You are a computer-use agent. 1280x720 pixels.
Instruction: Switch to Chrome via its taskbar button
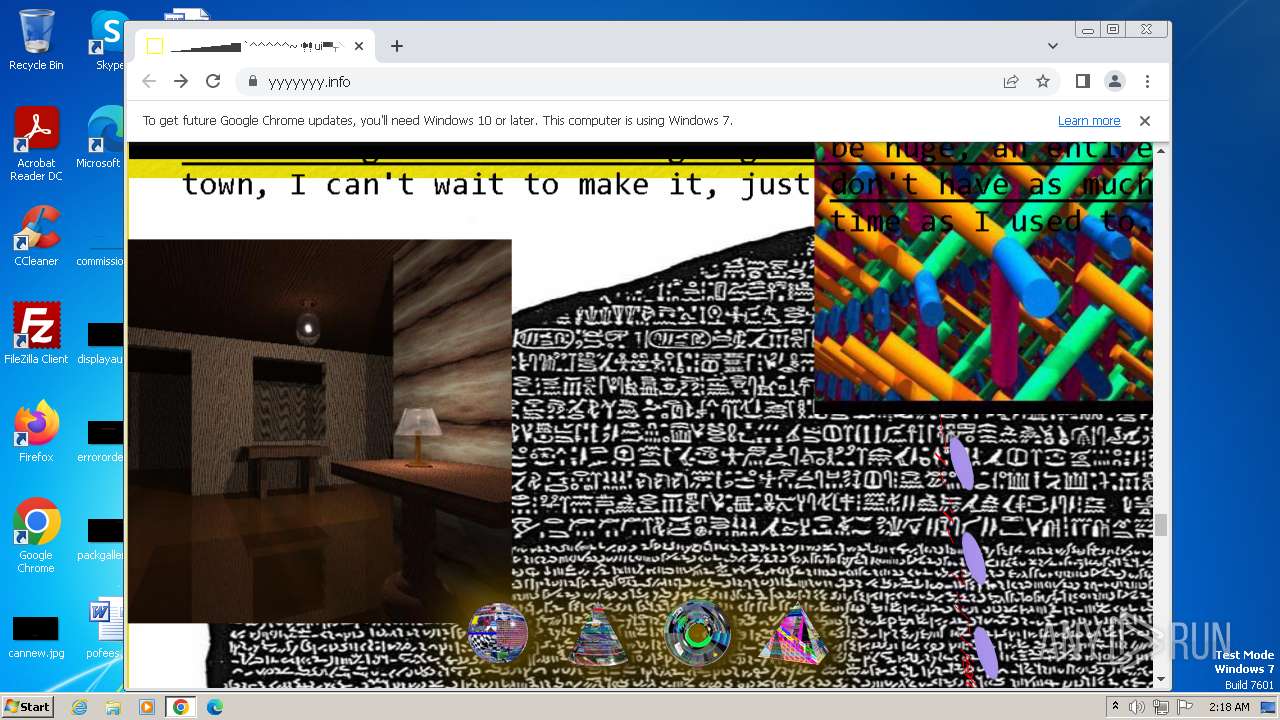click(181, 707)
